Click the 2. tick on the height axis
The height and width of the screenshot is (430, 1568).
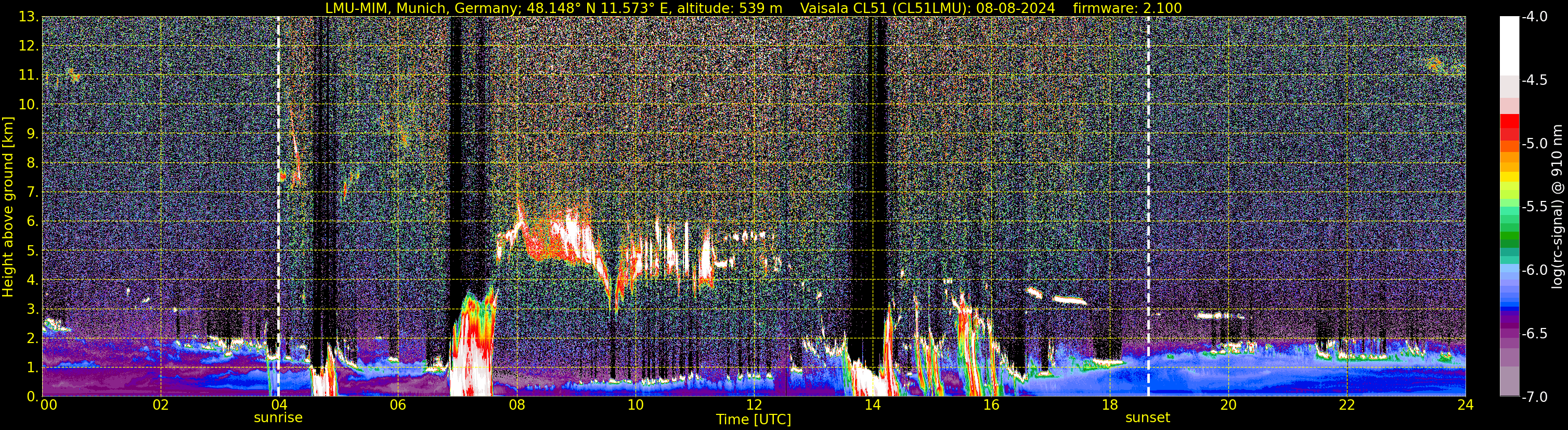click(x=32, y=339)
